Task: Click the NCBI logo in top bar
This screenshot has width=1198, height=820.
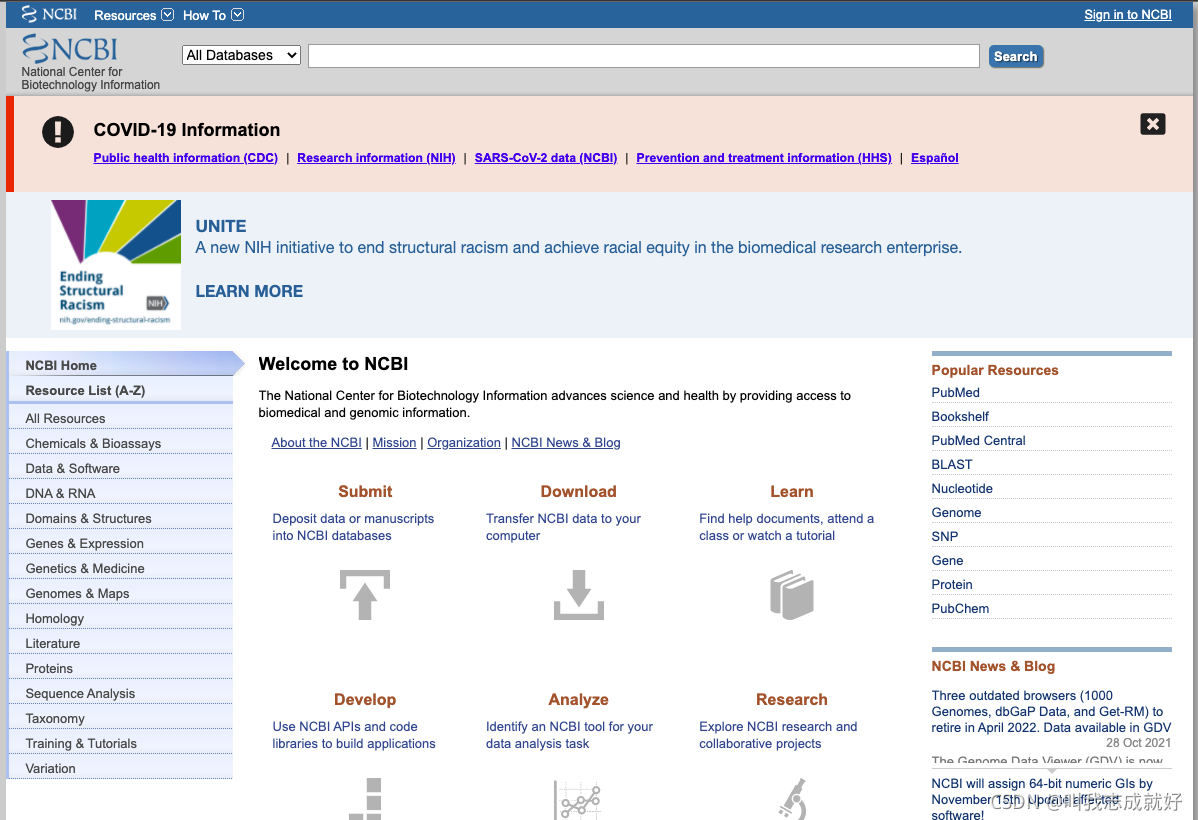Action: coord(50,15)
